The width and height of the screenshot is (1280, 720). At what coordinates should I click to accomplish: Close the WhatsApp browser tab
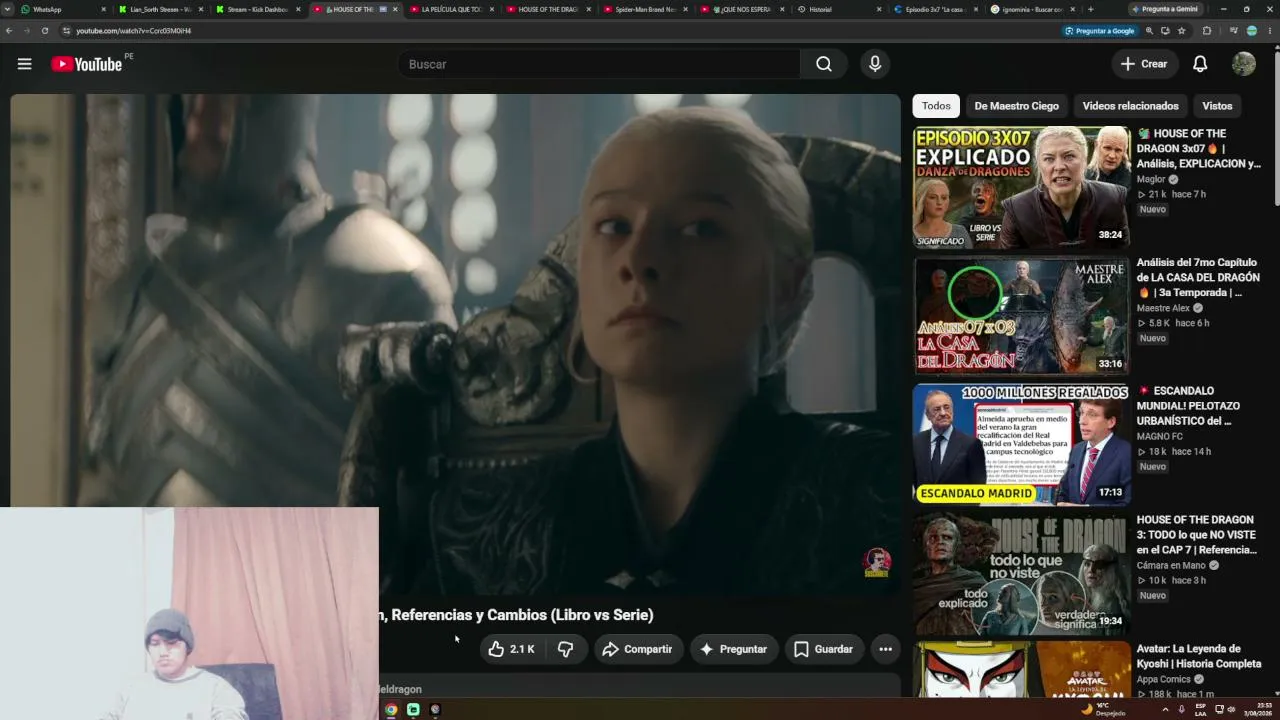[103, 9]
